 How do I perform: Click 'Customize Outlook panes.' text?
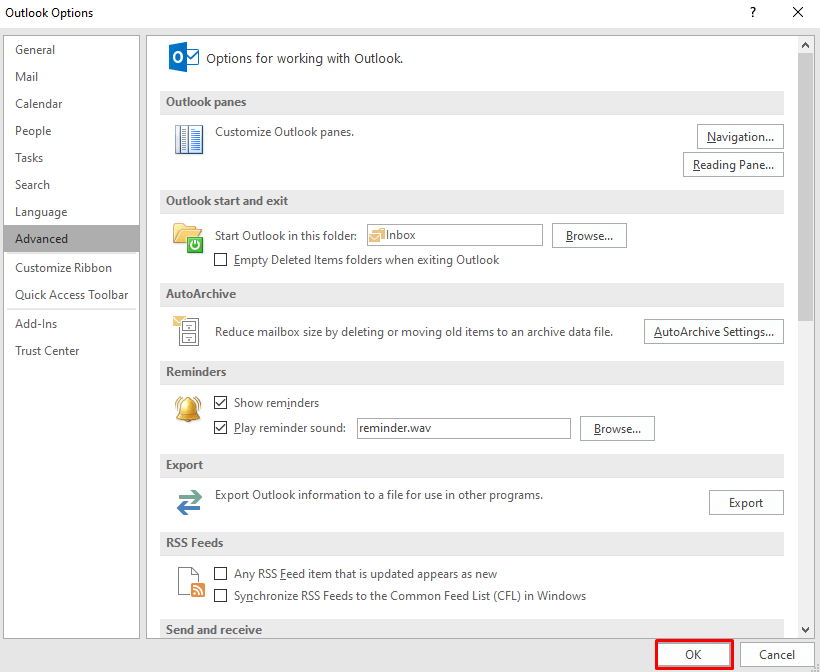click(x=284, y=132)
